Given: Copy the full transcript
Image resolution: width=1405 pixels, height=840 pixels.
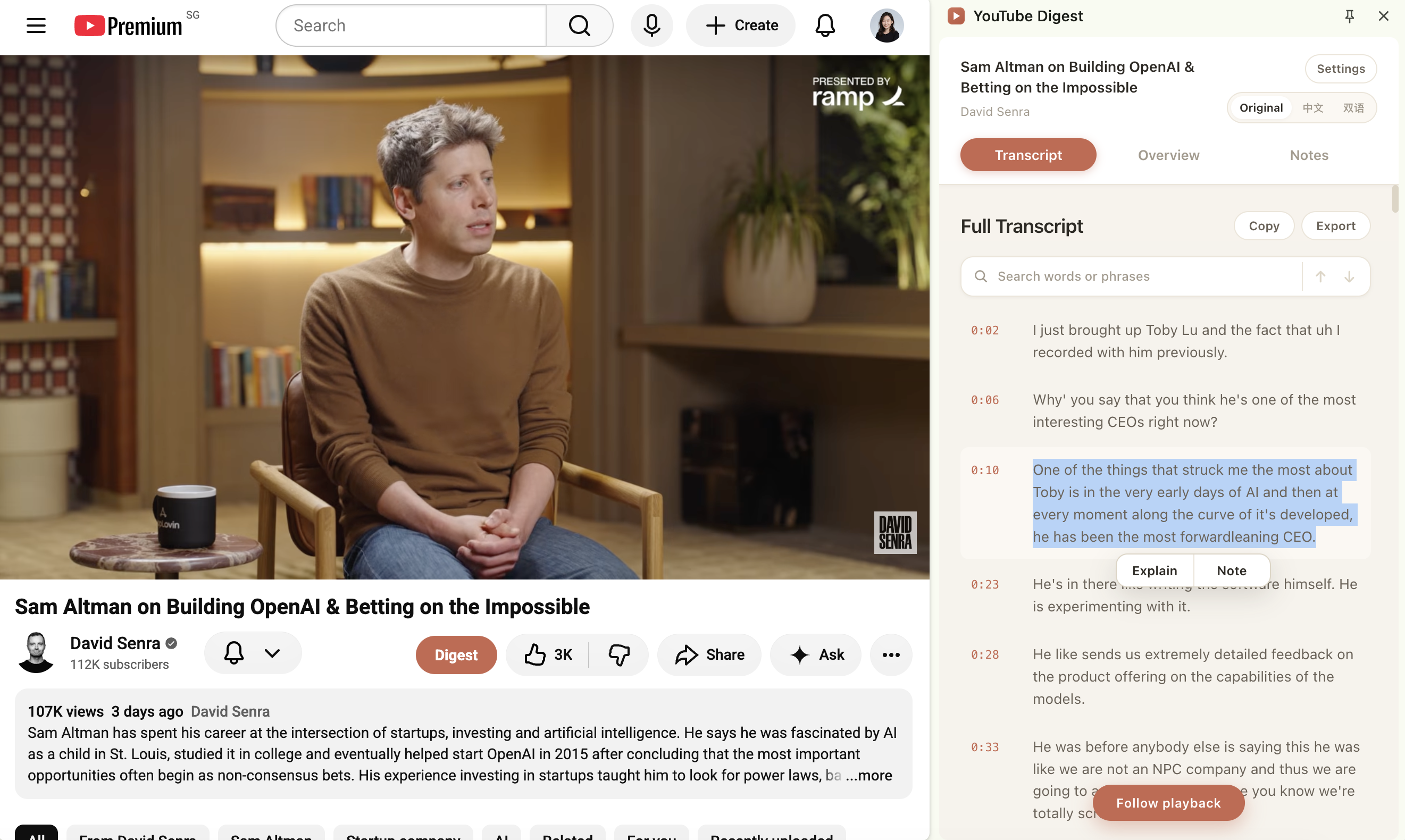Looking at the screenshot, I should (1264, 226).
